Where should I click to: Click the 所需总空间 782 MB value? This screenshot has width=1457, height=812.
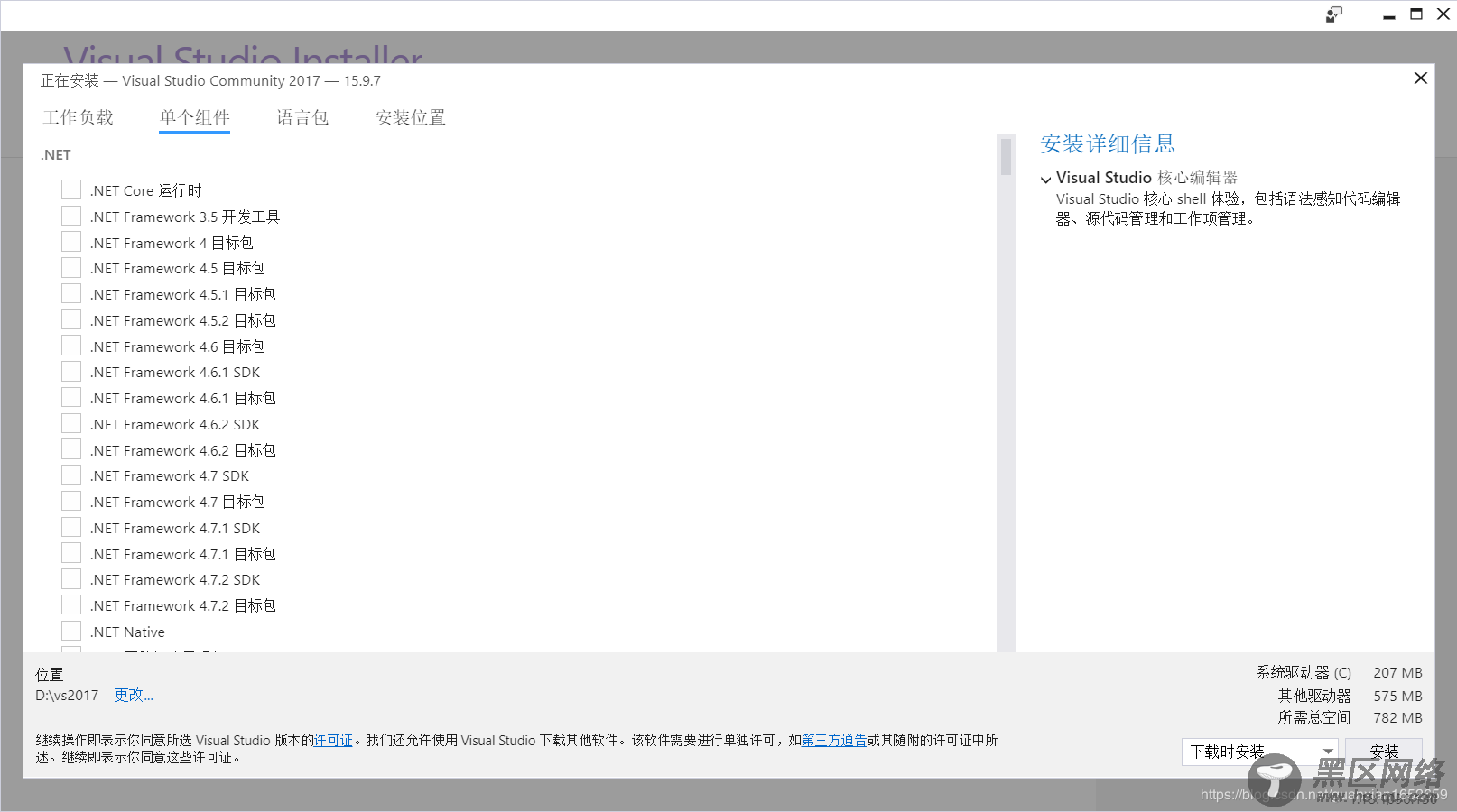tap(1397, 718)
